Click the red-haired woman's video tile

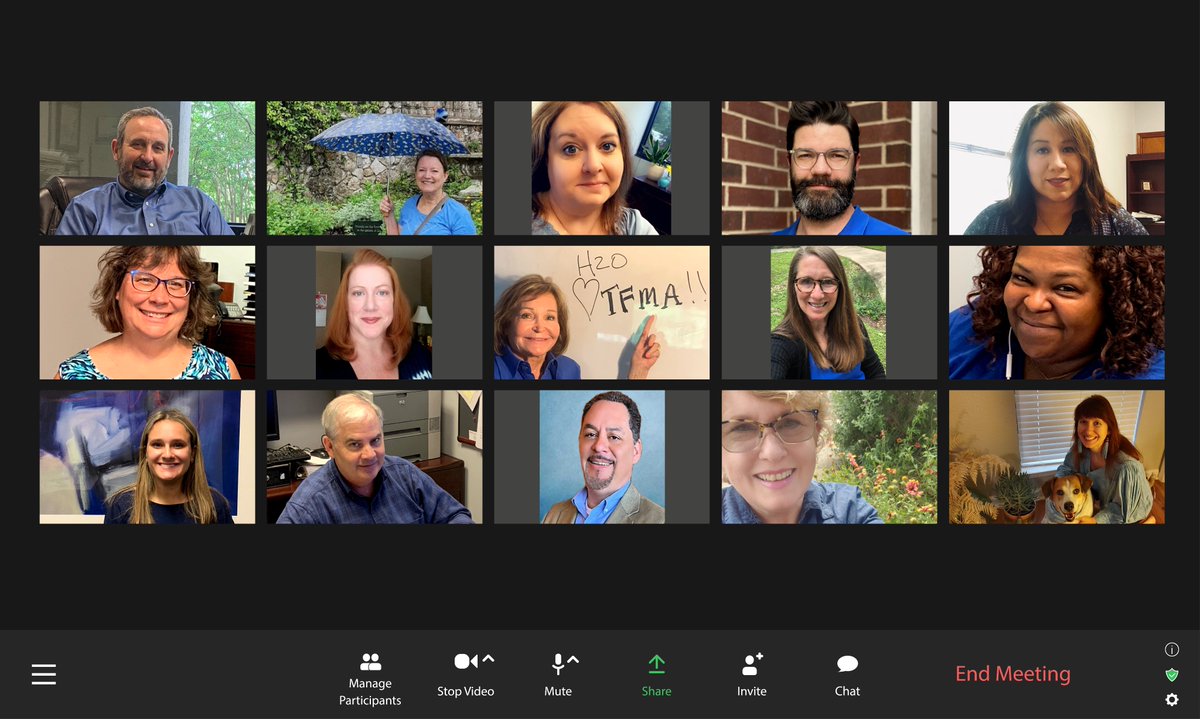(374, 311)
